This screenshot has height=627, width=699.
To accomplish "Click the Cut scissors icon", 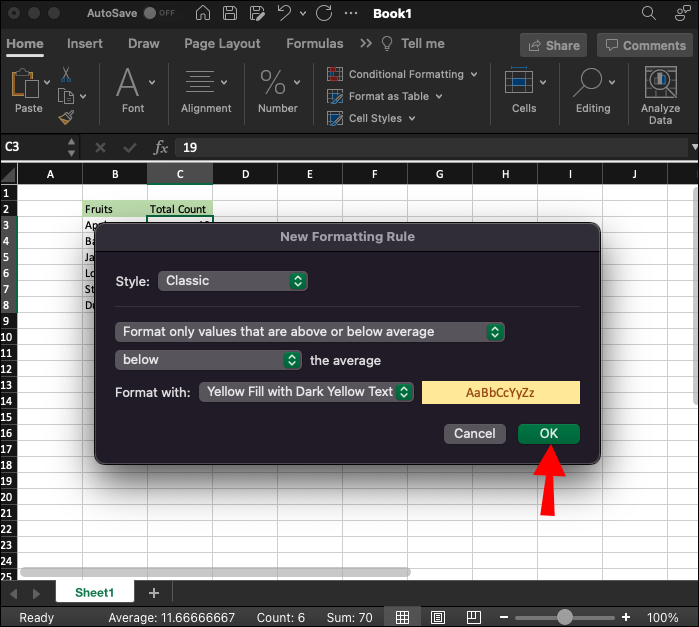I will (66, 75).
